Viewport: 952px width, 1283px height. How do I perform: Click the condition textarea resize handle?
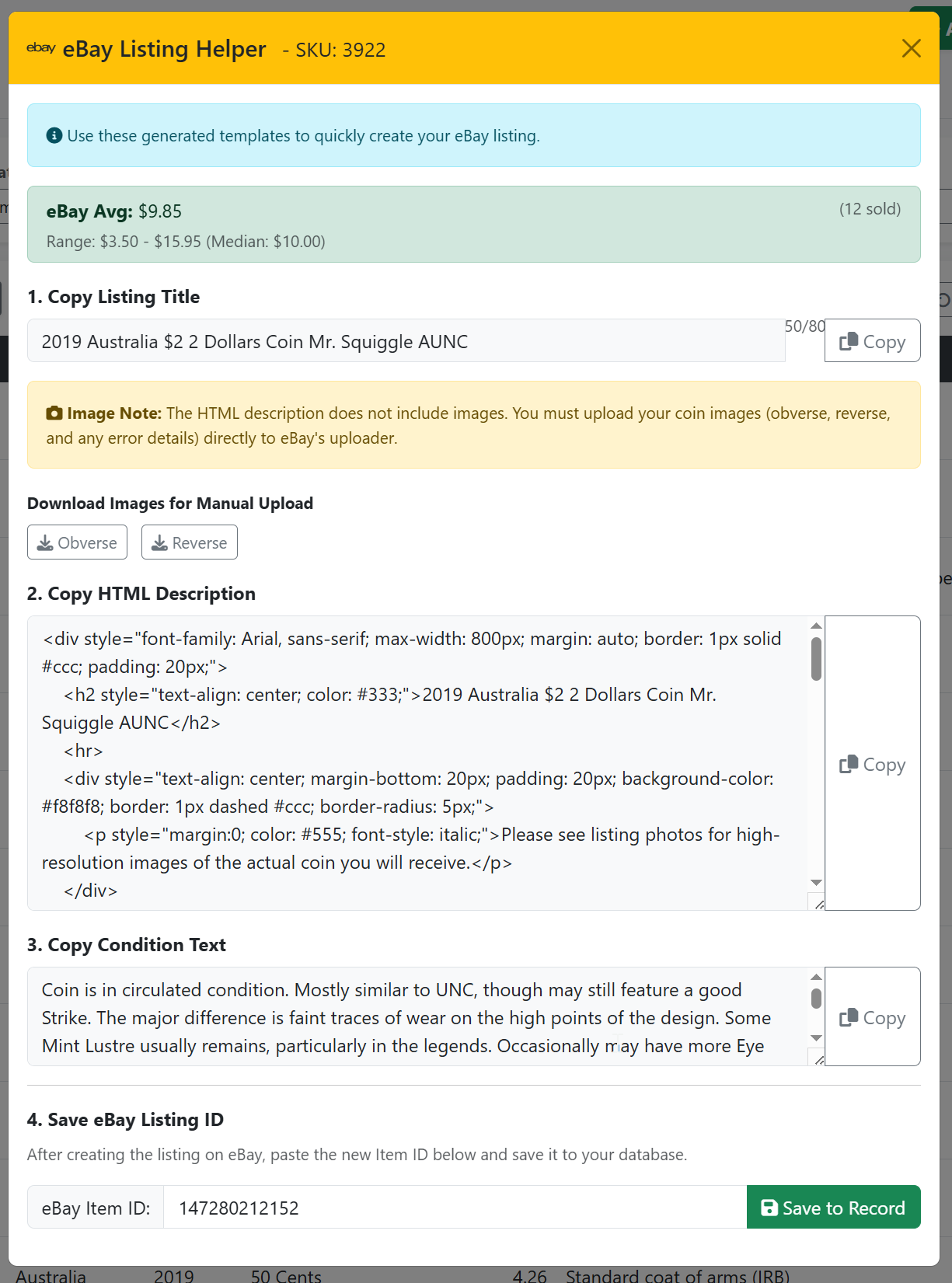click(818, 1058)
